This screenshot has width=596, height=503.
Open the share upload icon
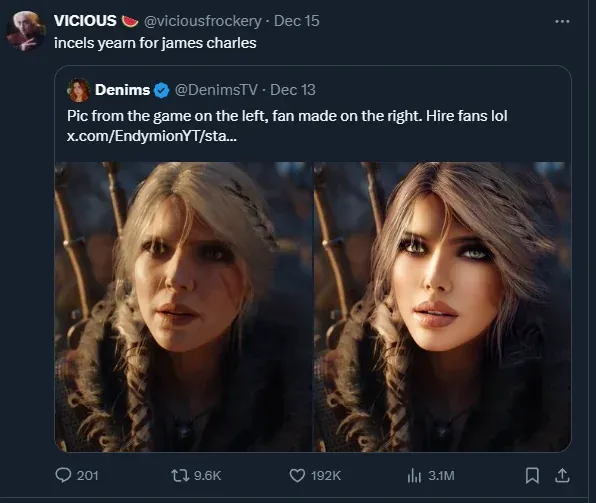pos(562,476)
